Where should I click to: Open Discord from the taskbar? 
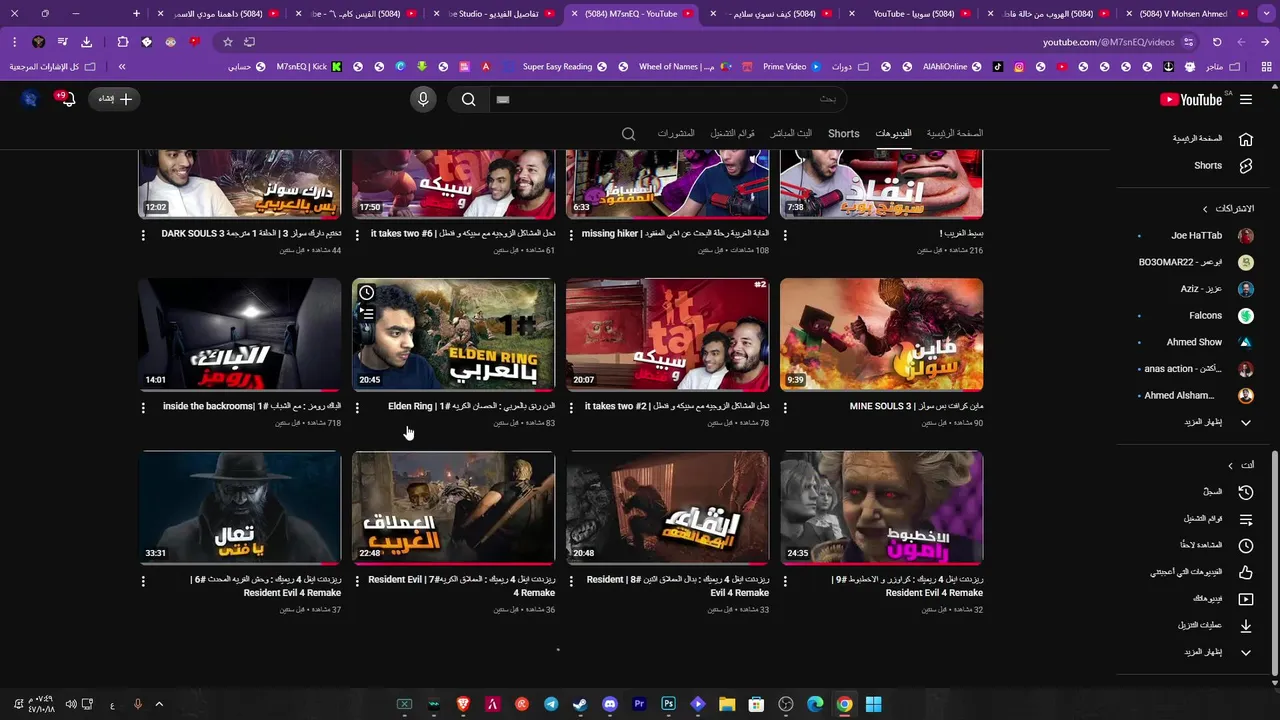(x=610, y=704)
